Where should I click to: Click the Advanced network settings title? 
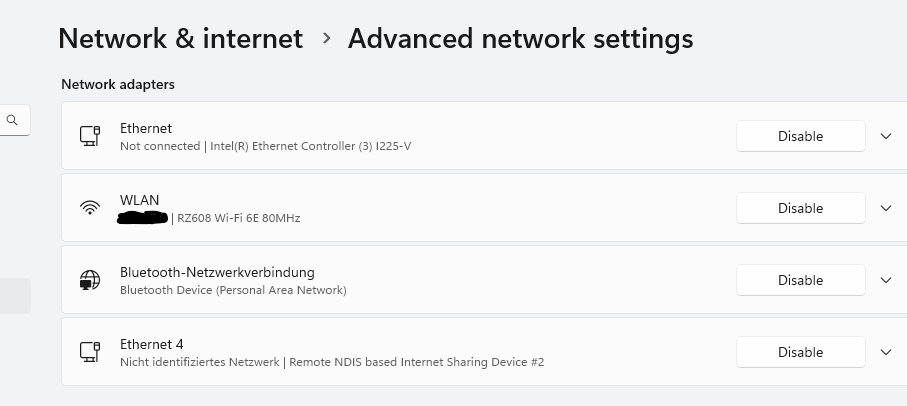coord(520,39)
